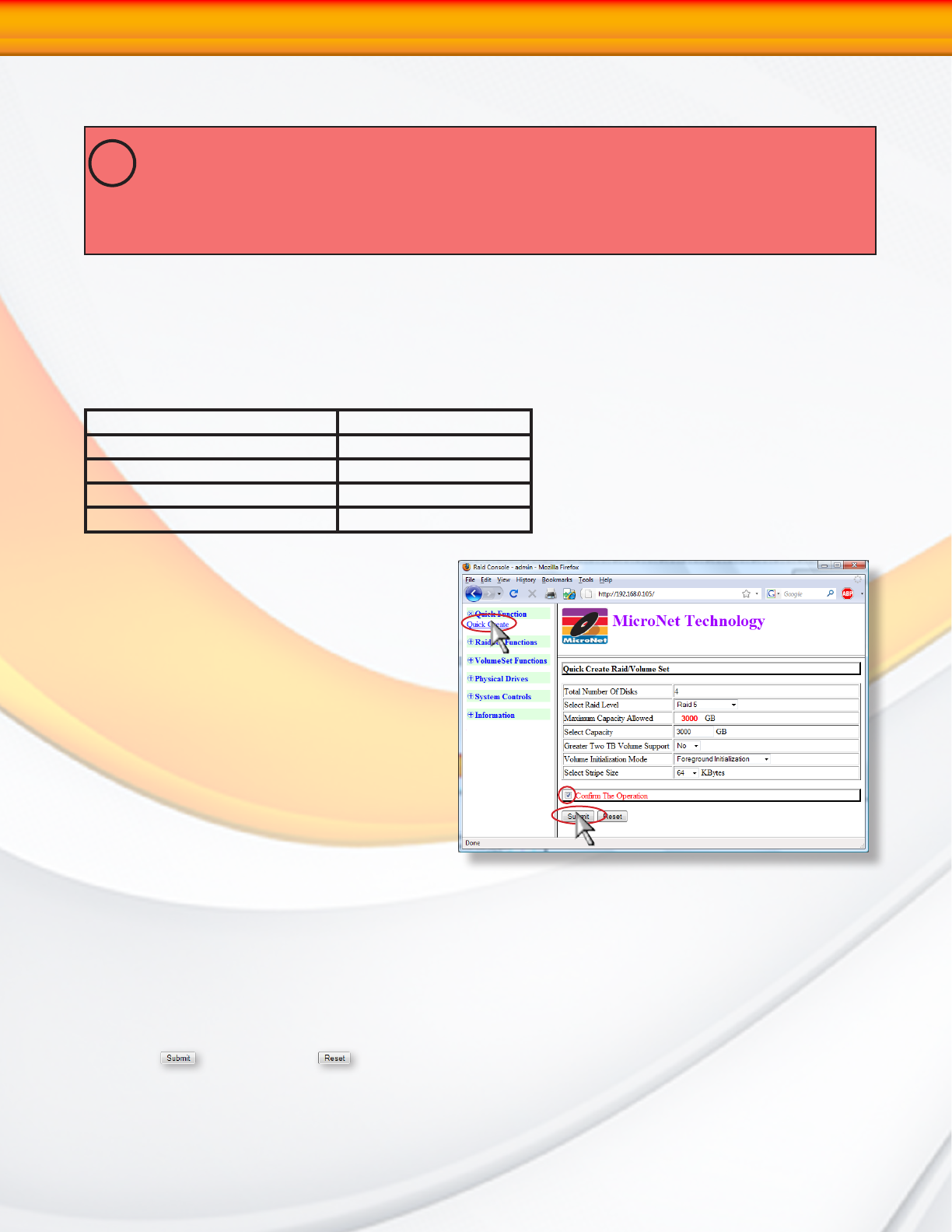The height and width of the screenshot is (1232, 952).
Task: Expand the System Controls tree
Action: click(470, 696)
